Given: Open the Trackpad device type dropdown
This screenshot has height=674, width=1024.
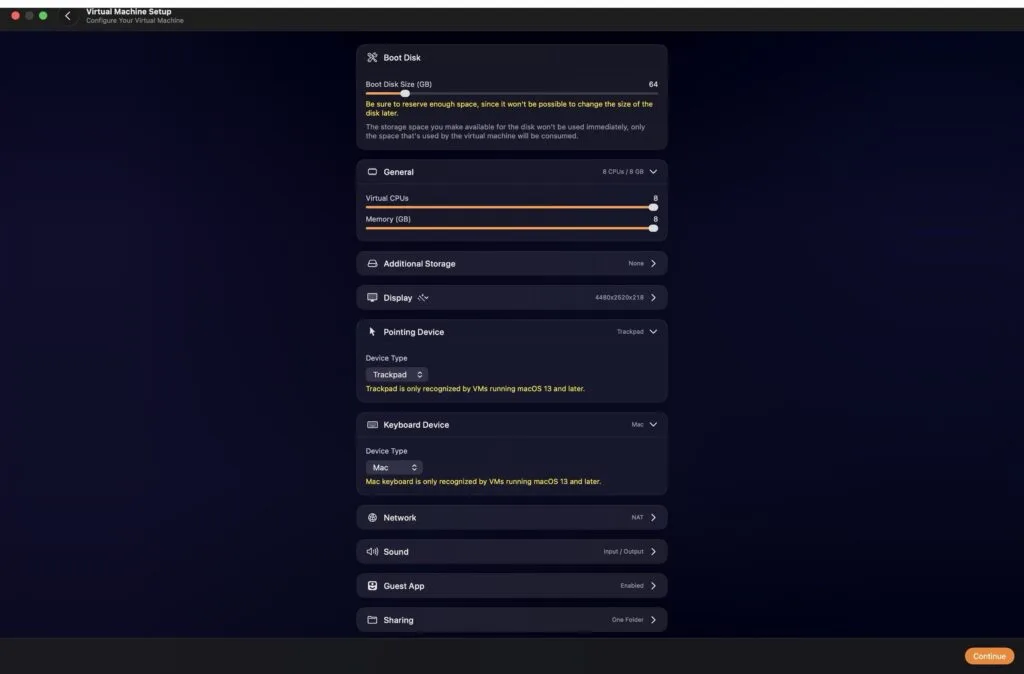Looking at the screenshot, I should tap(396, 375).
